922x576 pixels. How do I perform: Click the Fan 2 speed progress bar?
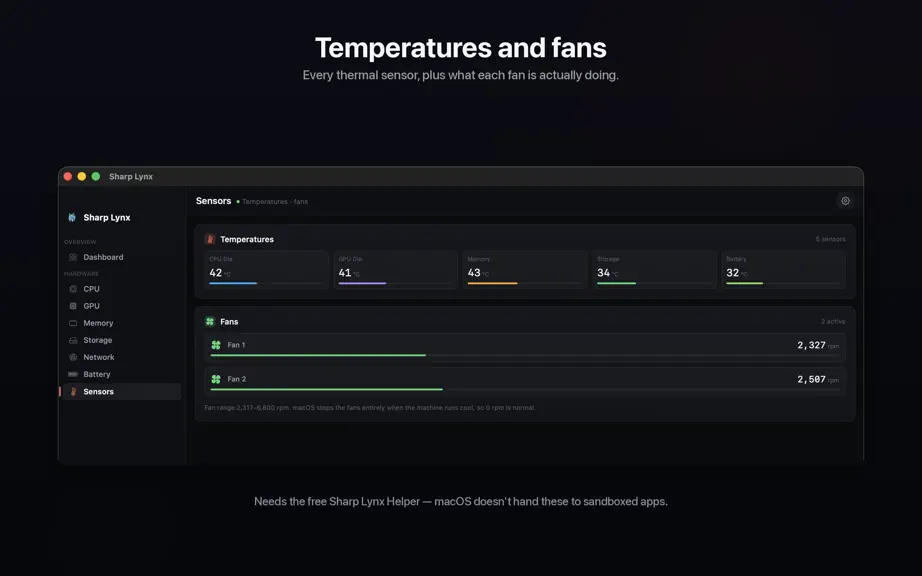[x=525, y=389]
